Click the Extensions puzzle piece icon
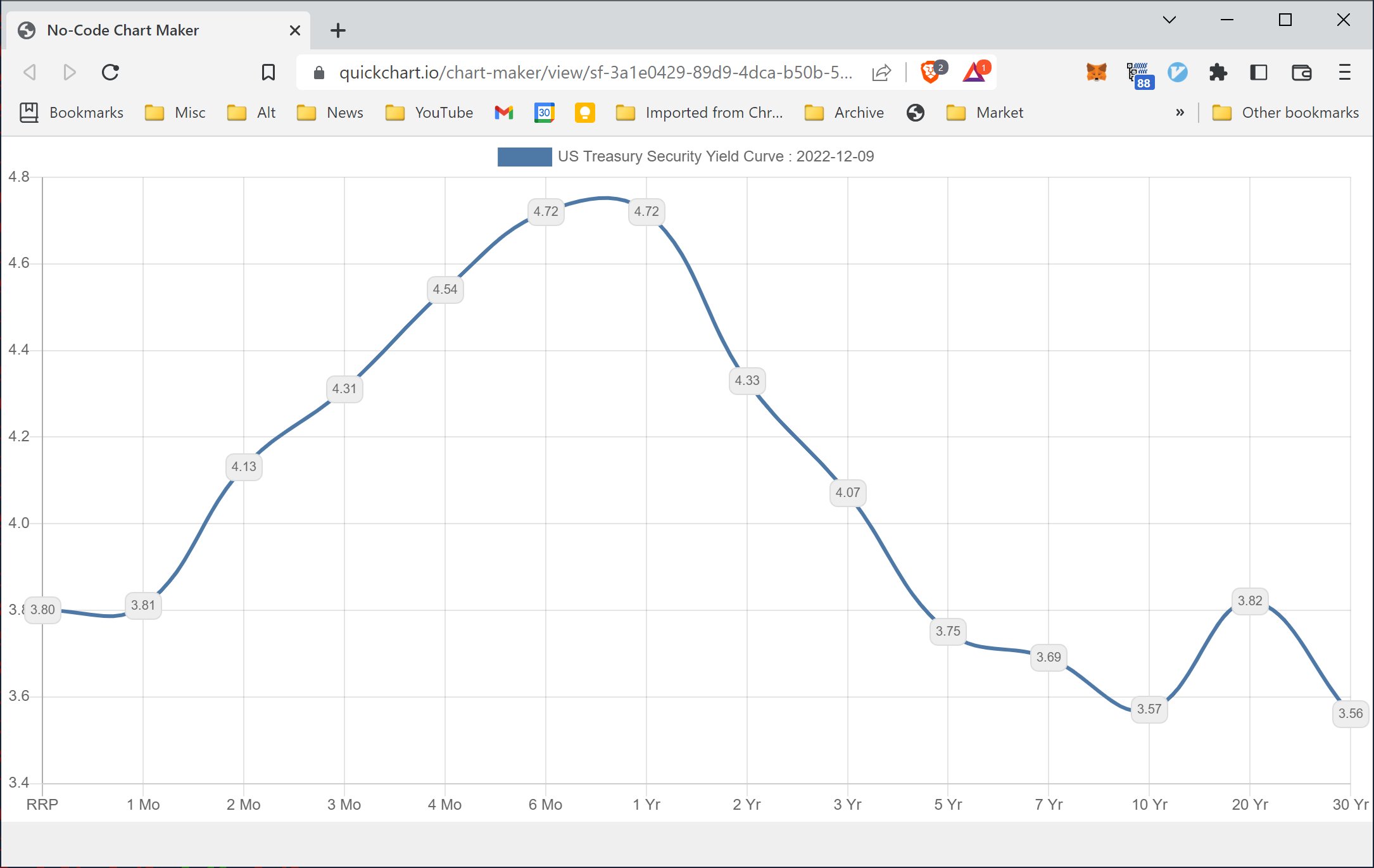The width and height of the screenshot is (1374, 868). tap(1218, 73)
